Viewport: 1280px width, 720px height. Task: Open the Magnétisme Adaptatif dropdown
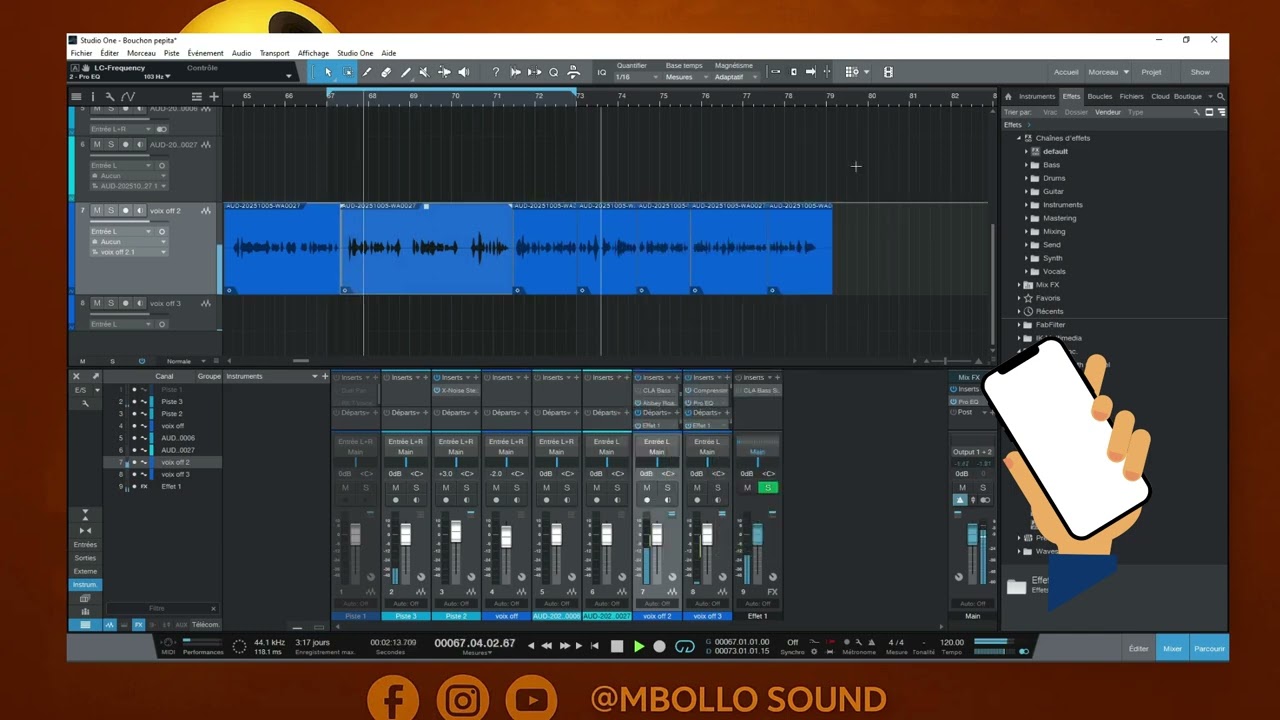coord(736,77)
